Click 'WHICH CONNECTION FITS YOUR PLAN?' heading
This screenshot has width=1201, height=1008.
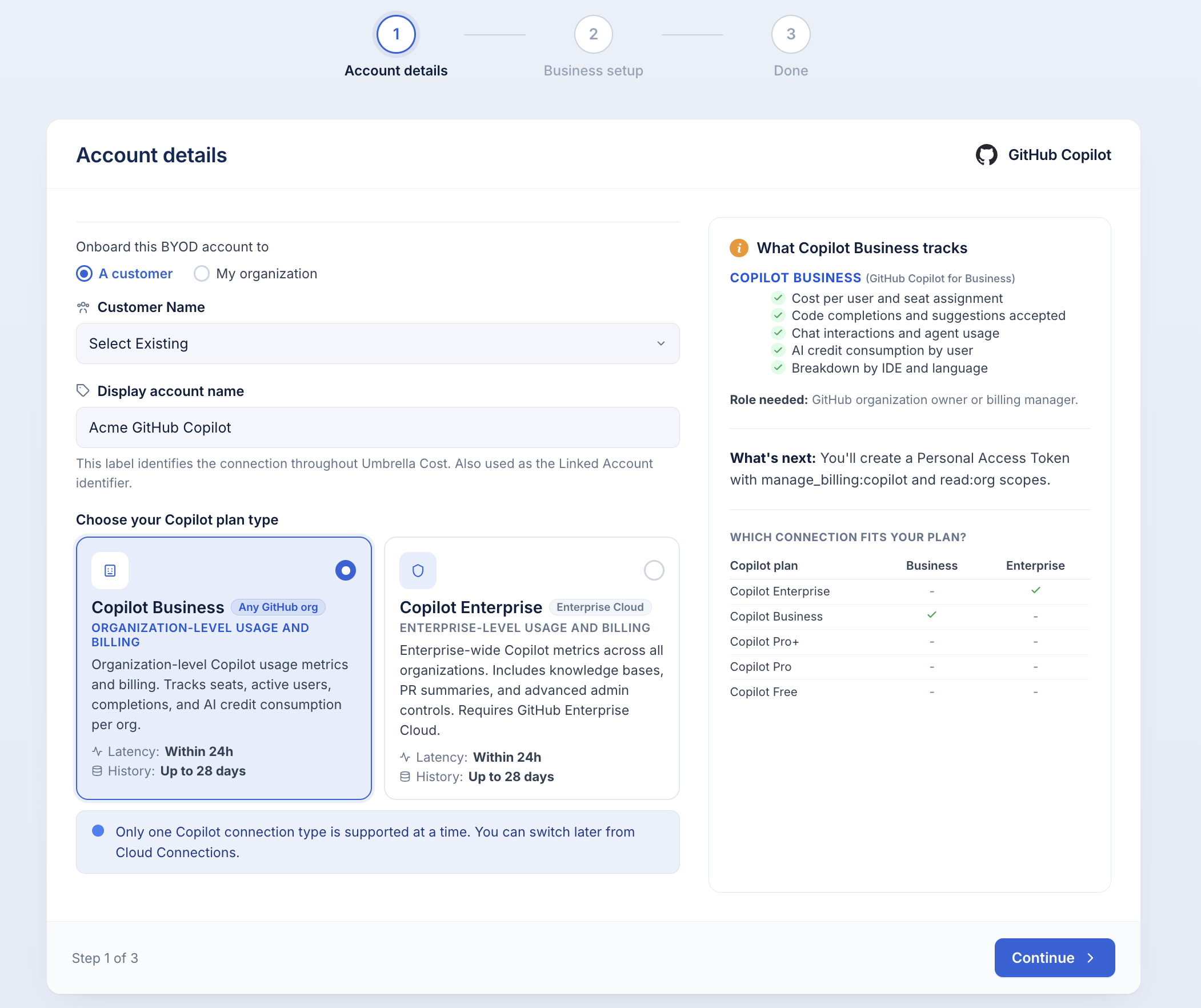848,537
